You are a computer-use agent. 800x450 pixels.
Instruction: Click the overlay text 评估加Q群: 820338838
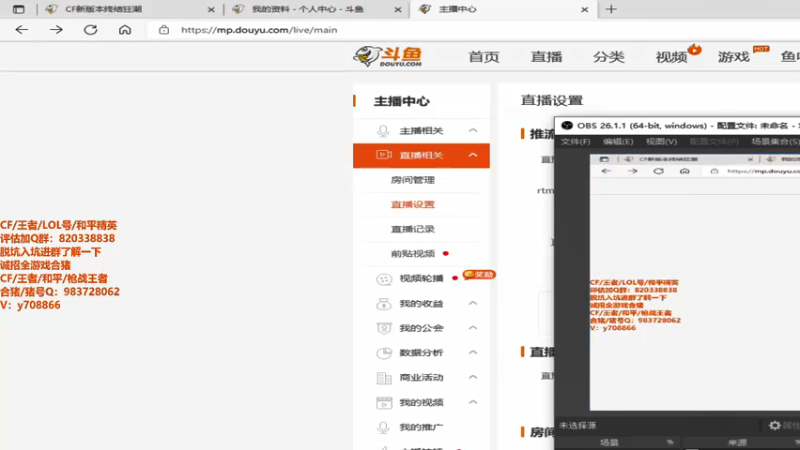tap(58, 238)
